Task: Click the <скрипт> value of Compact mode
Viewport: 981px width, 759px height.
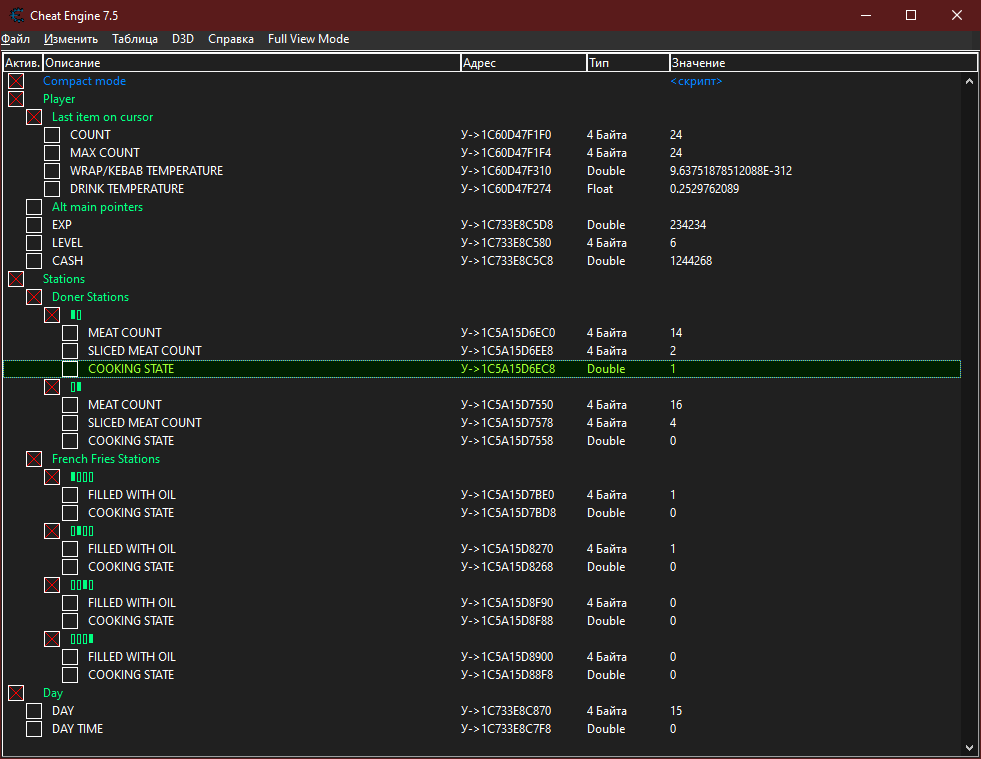Action: coord(696,81)
